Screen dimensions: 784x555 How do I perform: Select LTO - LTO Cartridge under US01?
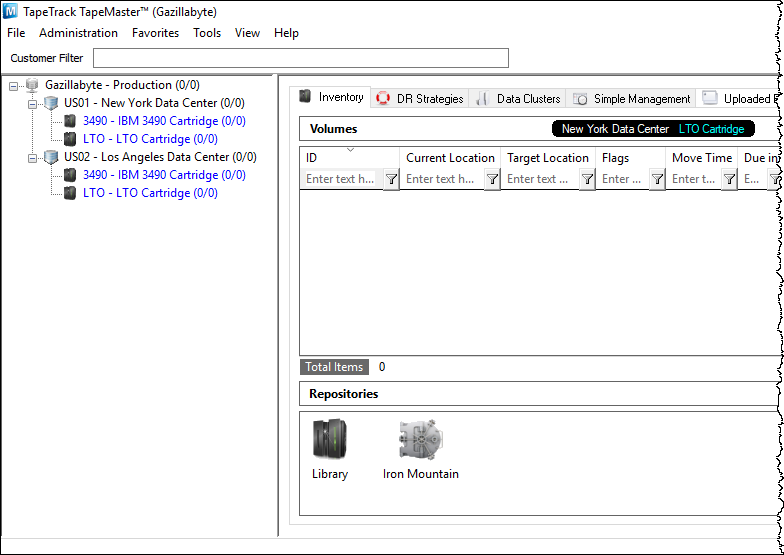pyautogui.click(x=150, y=139)
